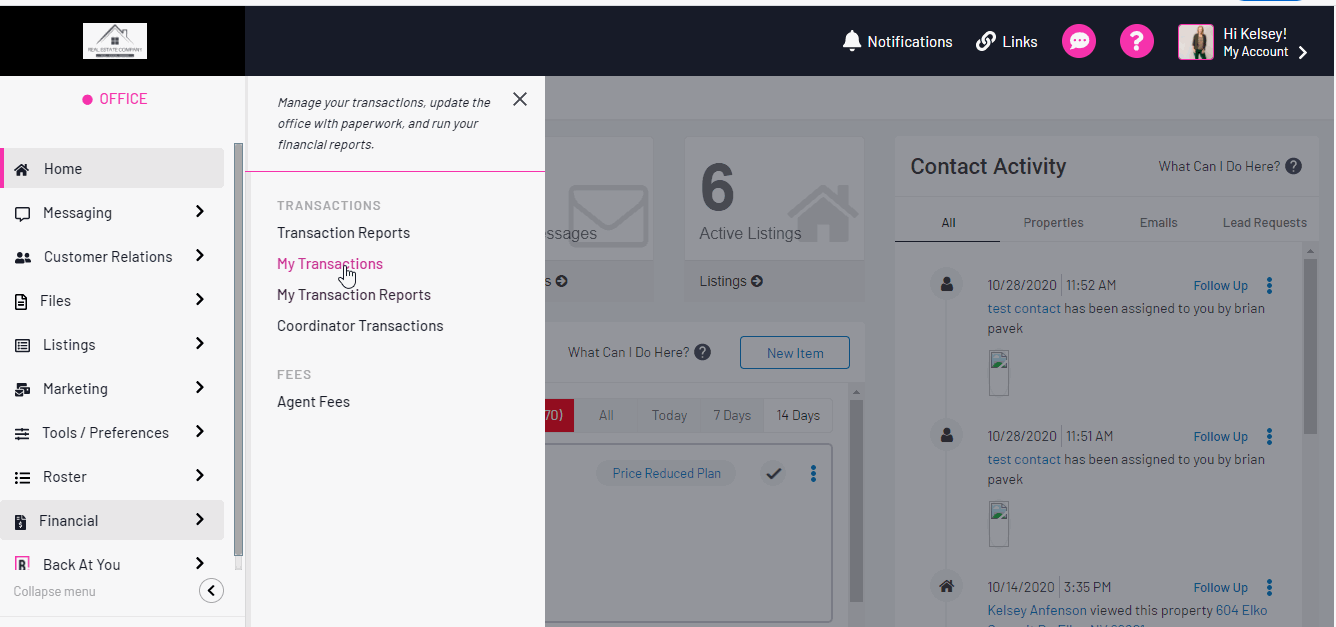Expand the Listings submenu chevron

click(200, 344)
